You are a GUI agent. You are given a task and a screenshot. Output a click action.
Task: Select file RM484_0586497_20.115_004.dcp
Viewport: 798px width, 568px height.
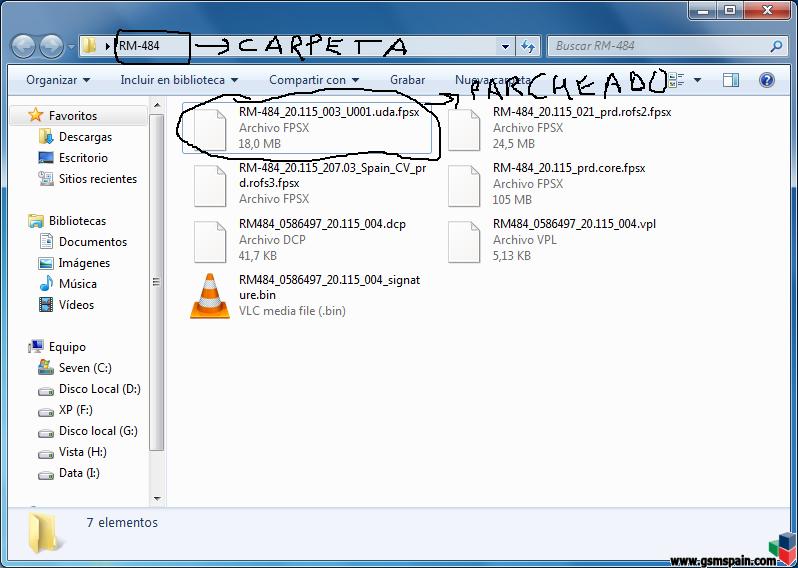(322, 224)
